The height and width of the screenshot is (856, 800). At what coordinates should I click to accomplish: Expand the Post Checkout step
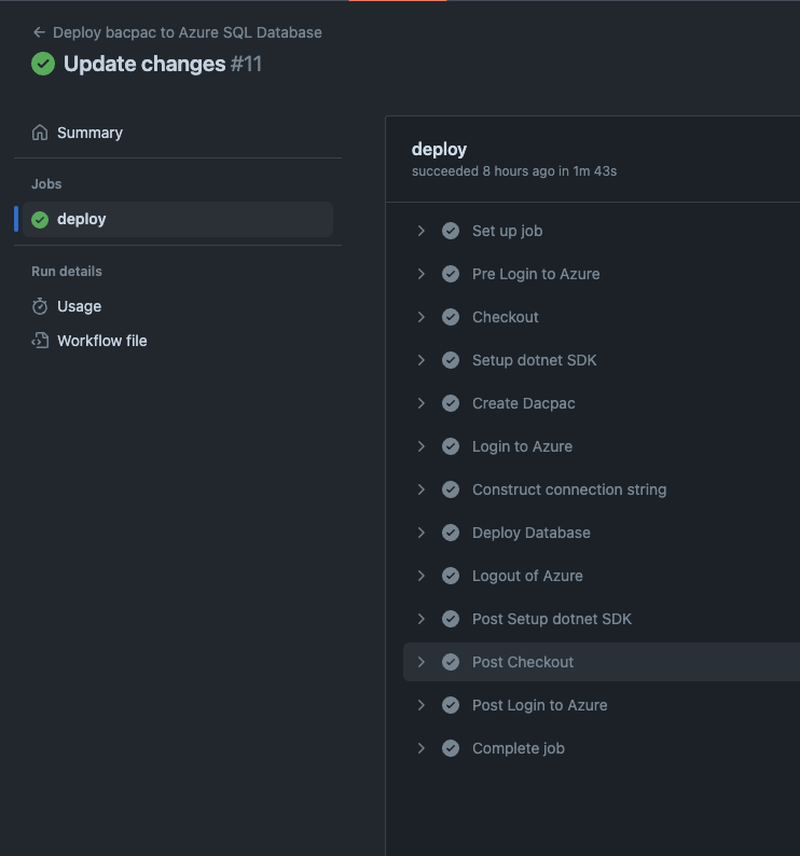click(x=421, y=661)
